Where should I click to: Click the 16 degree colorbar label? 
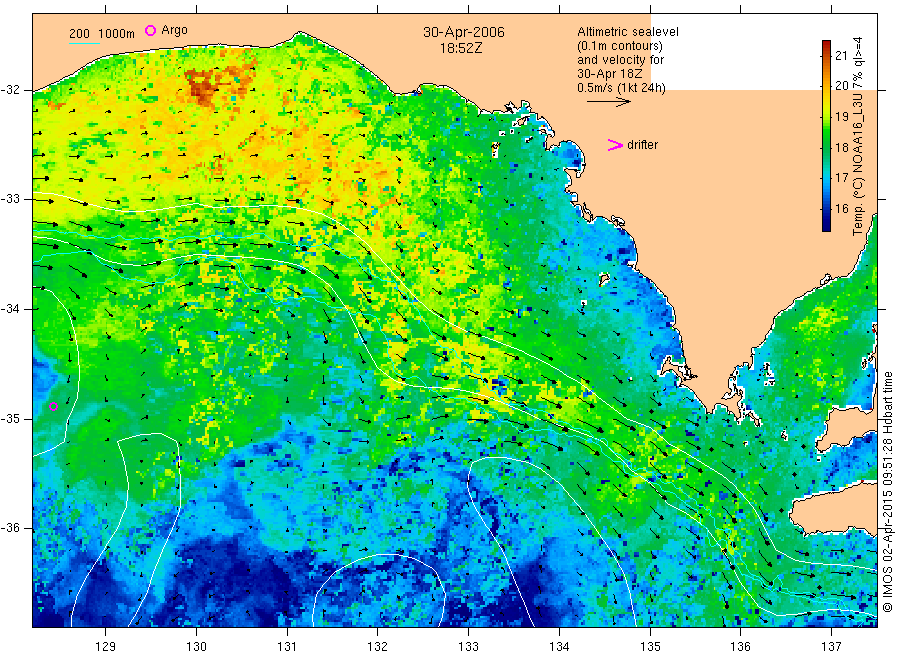[x=841, y=208]
